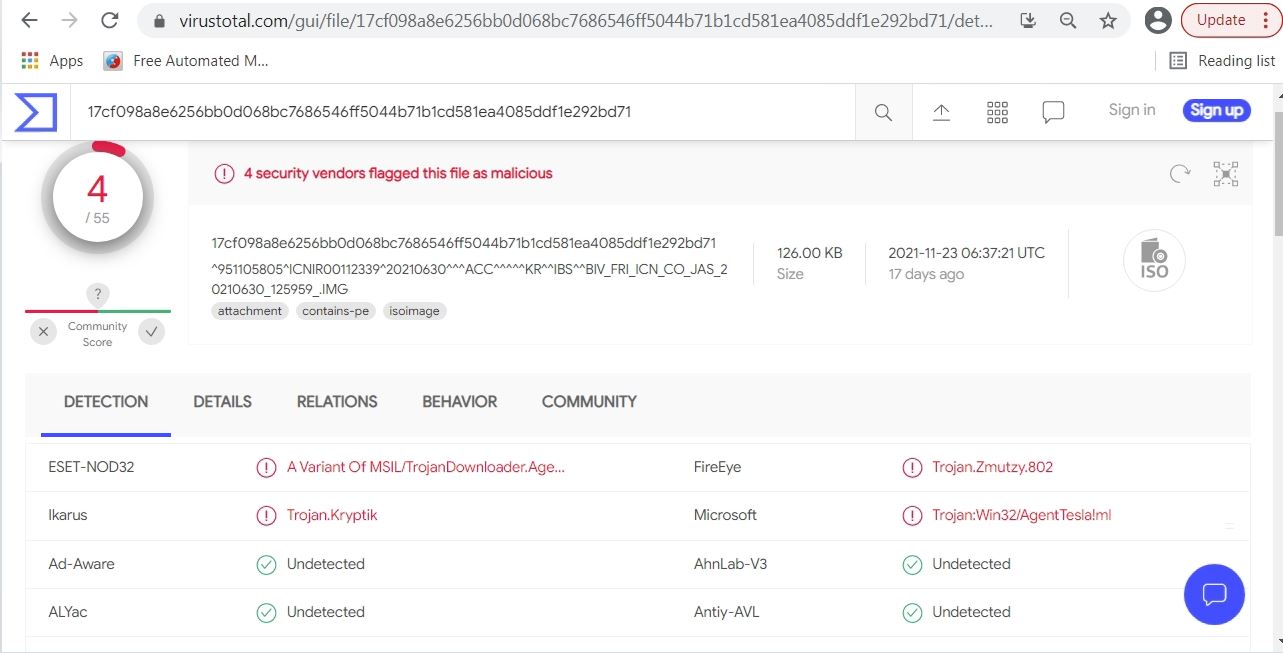Open the floating chat bubble button
Image resolution: width=1283 pixels, height=653 pixels.
1214,594
